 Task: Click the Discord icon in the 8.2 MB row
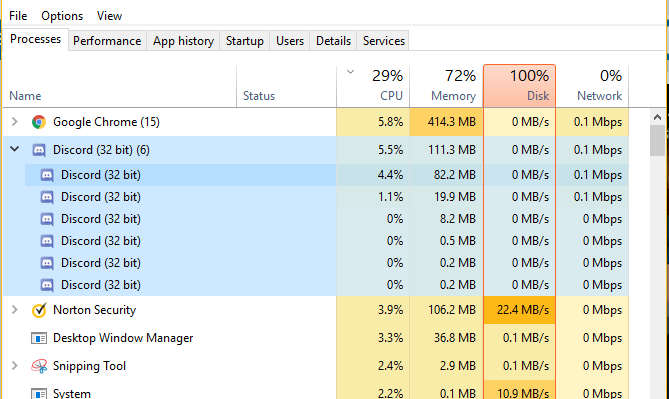coord(47,219)
